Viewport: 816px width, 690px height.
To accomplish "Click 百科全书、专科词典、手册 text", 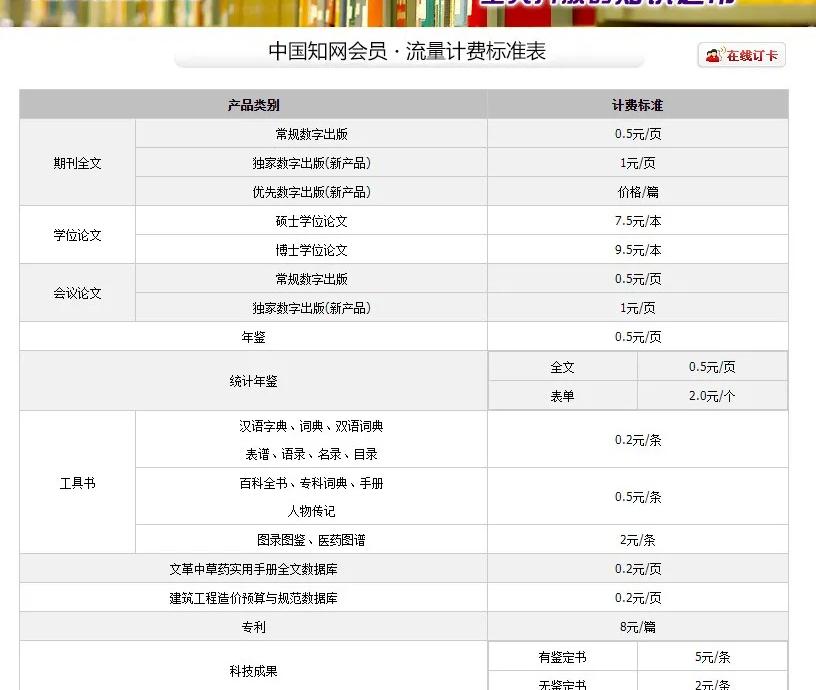I will click(311, 483).
